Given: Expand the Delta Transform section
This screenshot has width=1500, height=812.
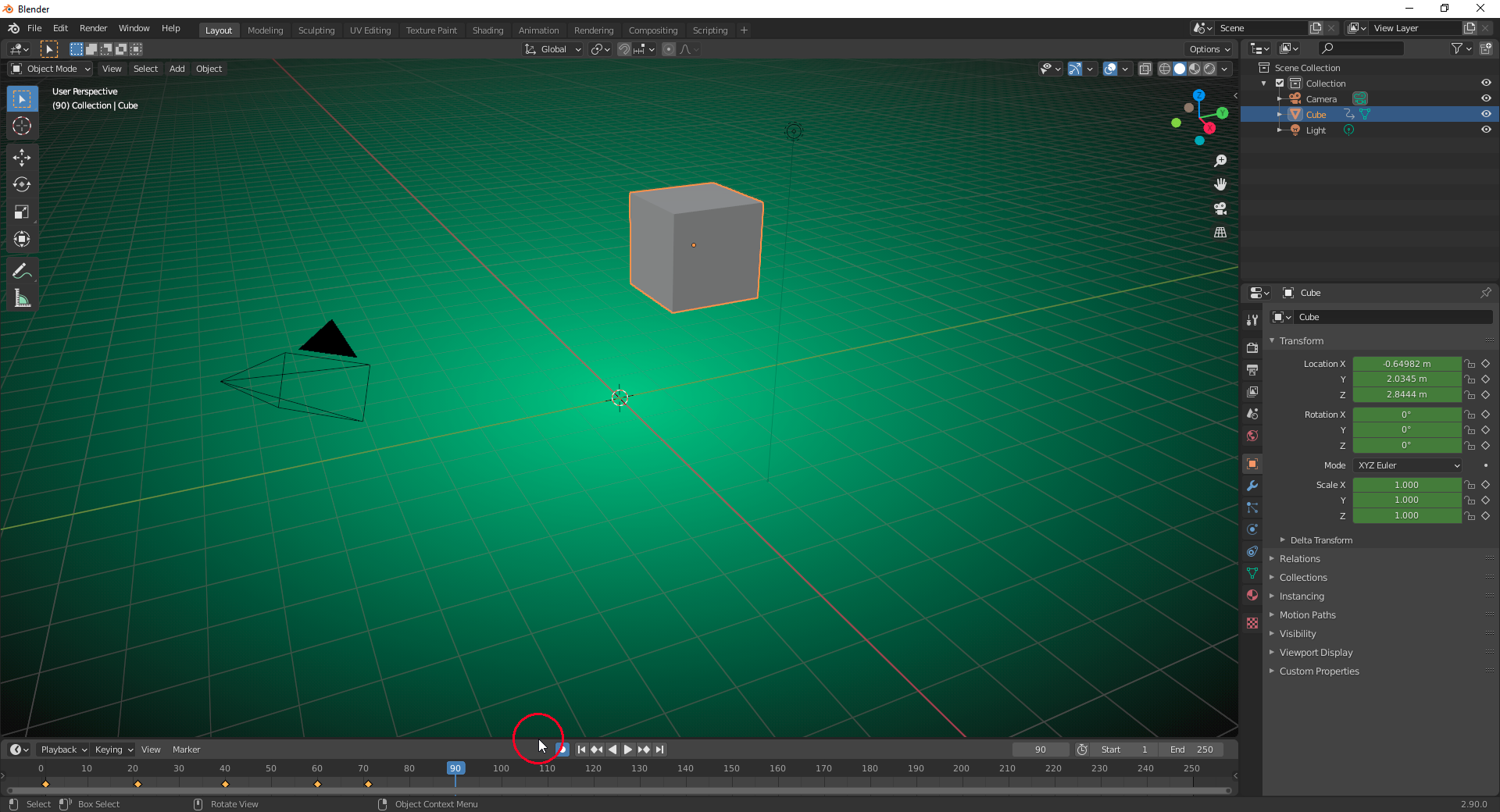Looking at the screenshot, I should click(x=1319, y=540).
